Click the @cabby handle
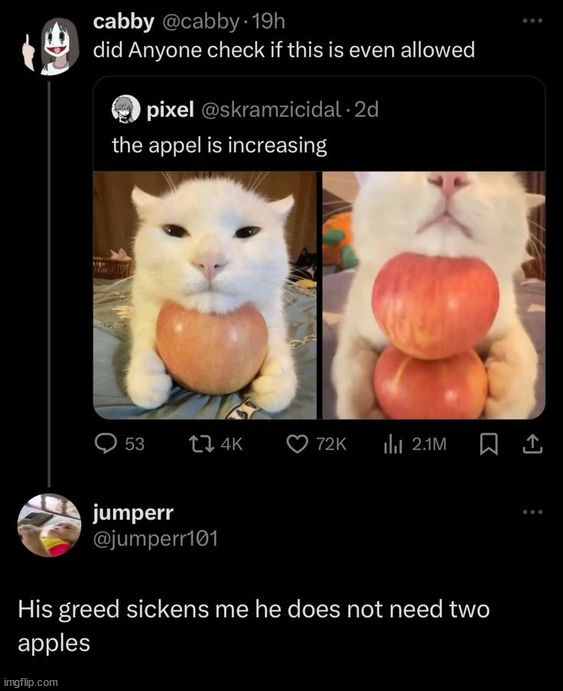Image resolution: width=563 pixels, height=691 pixels. pos(201,22)
